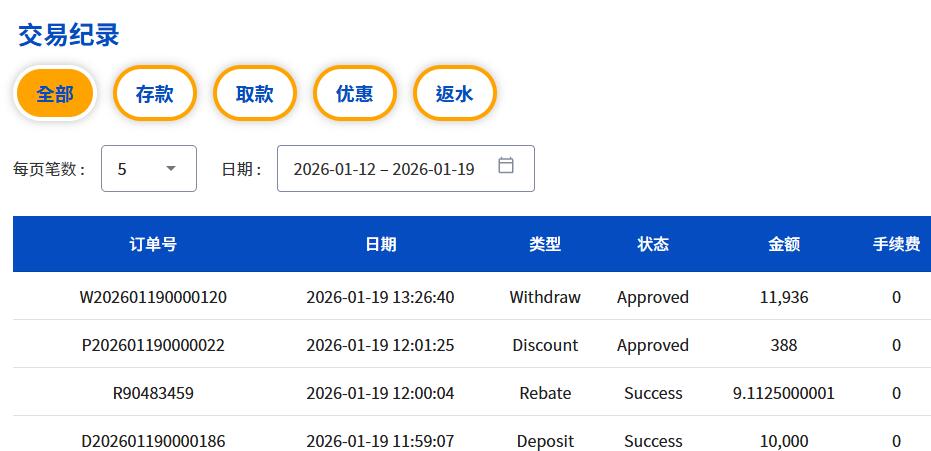Select order P202601190000022 row
This screenshot has width=931, height=451.
pyautogui.click(x=153, y=345)
